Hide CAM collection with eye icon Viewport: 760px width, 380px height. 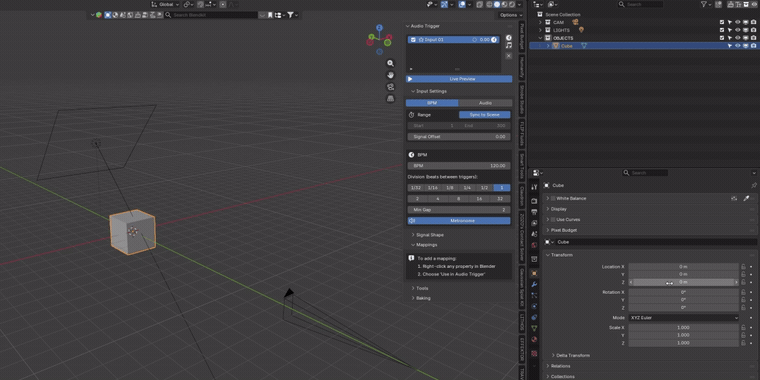click(738, 22)
